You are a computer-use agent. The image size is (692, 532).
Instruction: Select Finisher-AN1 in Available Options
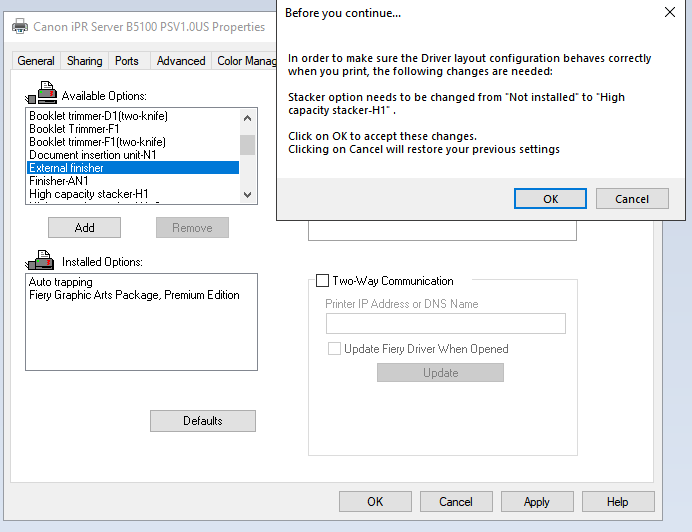(60, 181)
